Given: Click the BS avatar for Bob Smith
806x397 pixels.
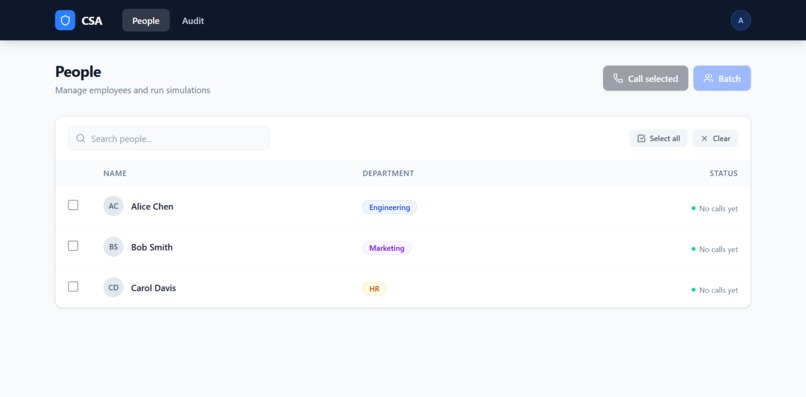Looking at the screenshot, I should [113, 247].
